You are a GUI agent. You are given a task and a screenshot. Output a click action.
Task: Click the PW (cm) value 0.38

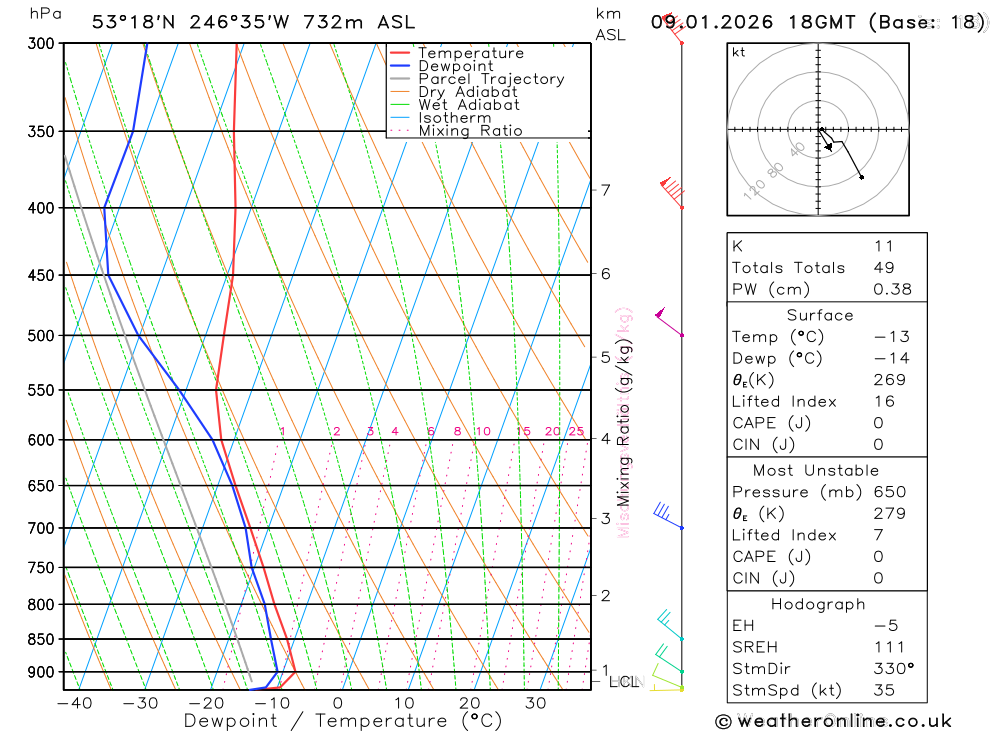[x=892, y=290]
